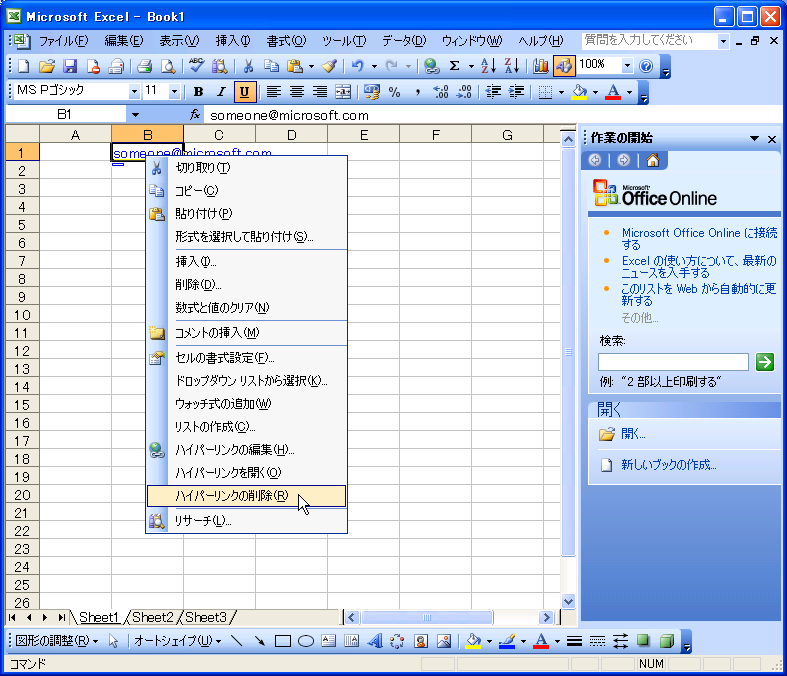Toggle Bold formatting
Screen dimensions: 787x676
[x=198, y=92]
